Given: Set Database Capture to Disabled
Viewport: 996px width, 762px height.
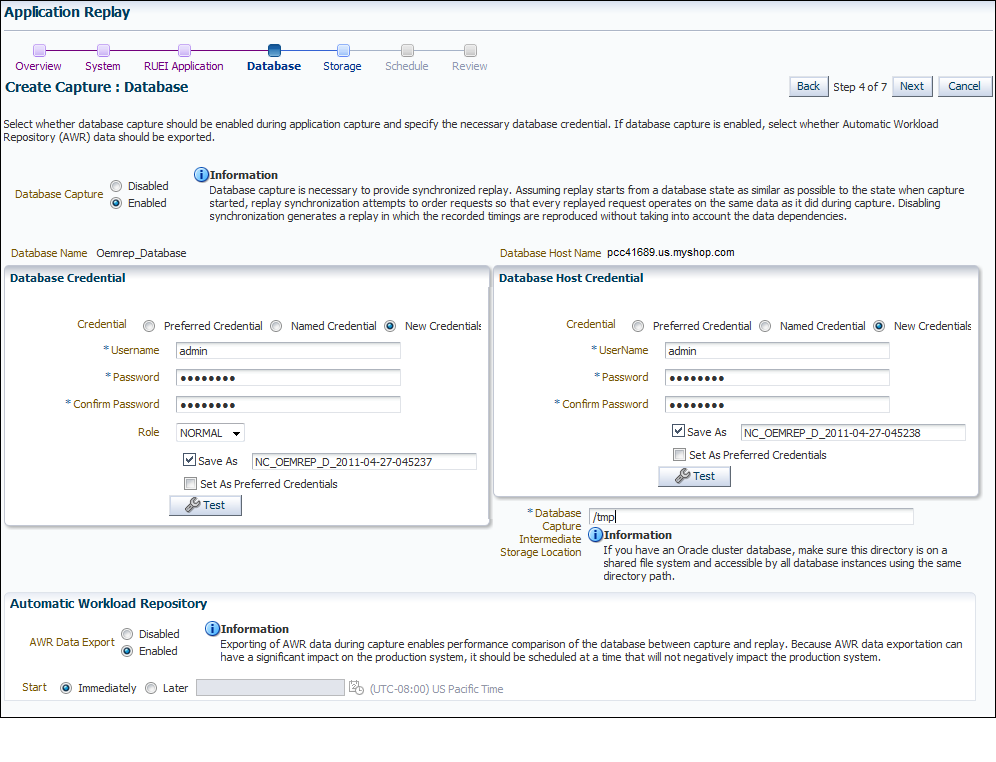Looking at the screenshot, I should pyautogui.click(x=116, y=186).
